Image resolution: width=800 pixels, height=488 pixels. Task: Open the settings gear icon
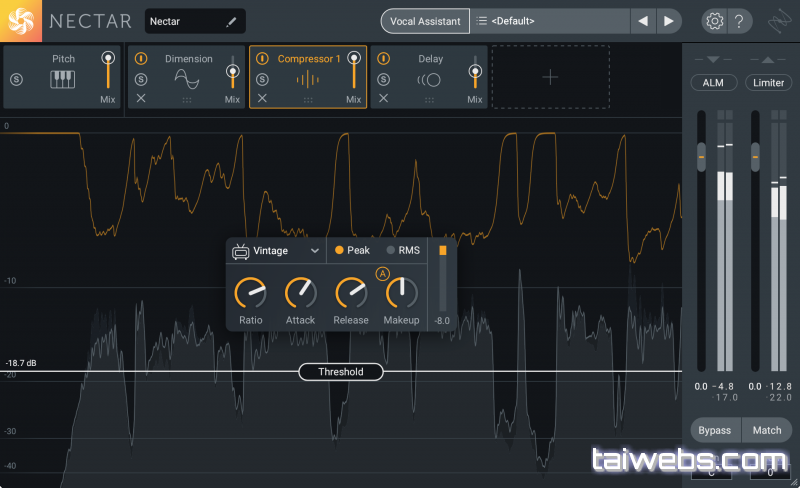pos(714,21)
